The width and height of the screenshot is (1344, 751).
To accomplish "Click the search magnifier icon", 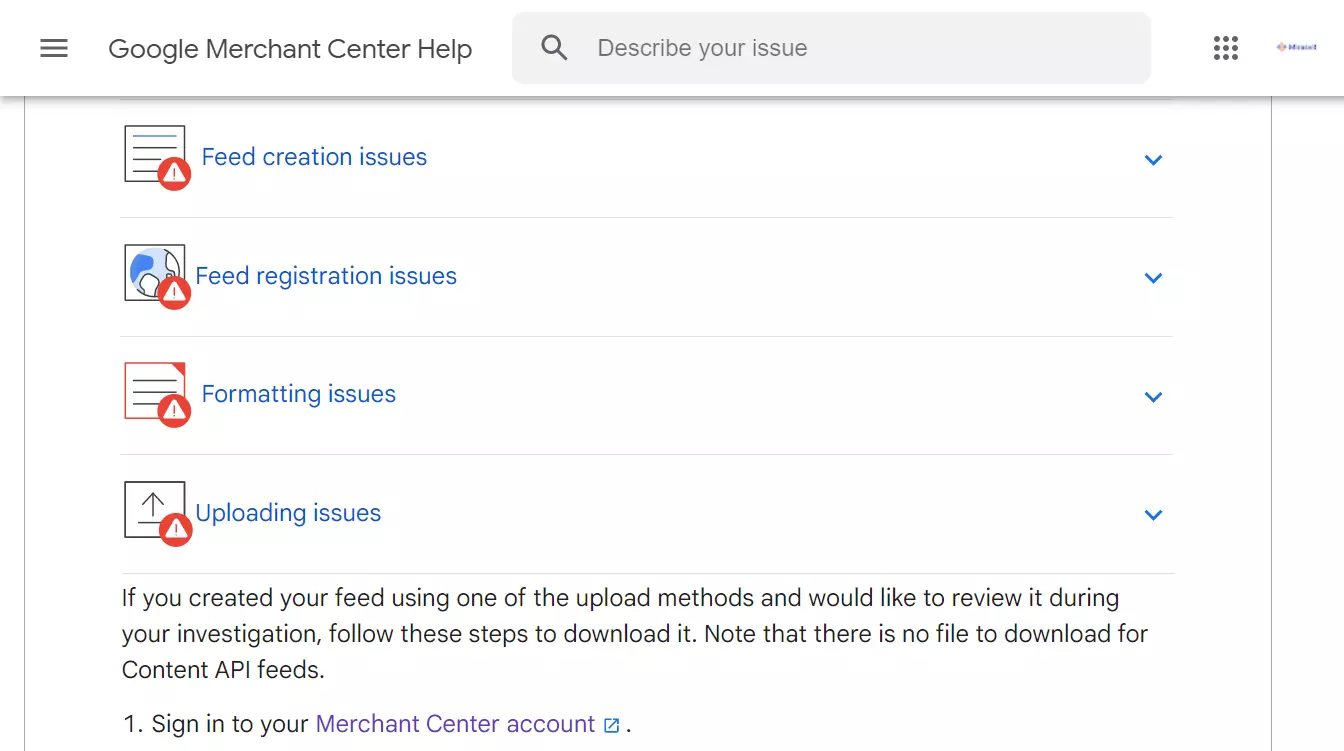I will [x=554, y=48].
